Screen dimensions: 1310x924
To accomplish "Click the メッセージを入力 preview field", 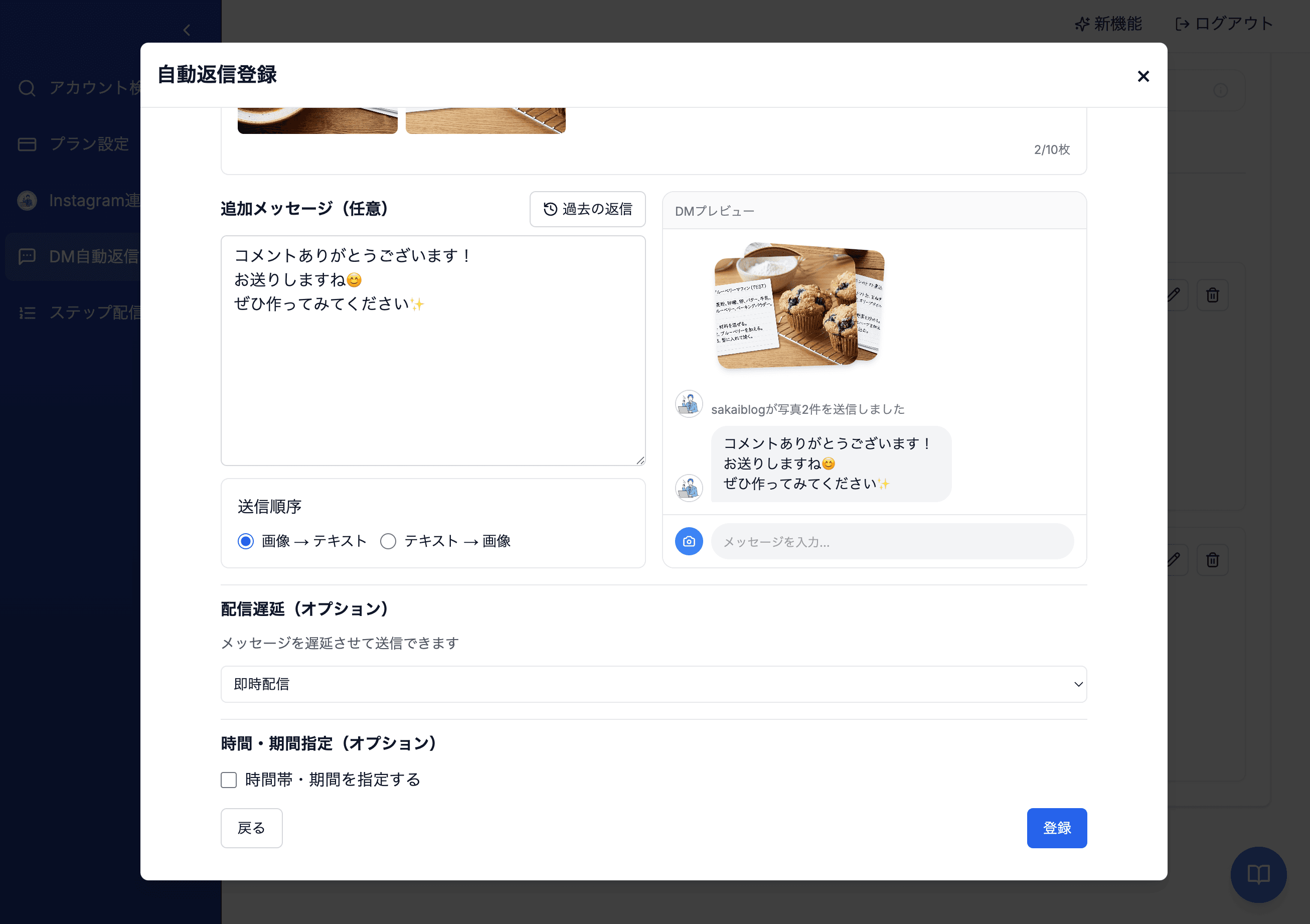I will coord(892,541).
